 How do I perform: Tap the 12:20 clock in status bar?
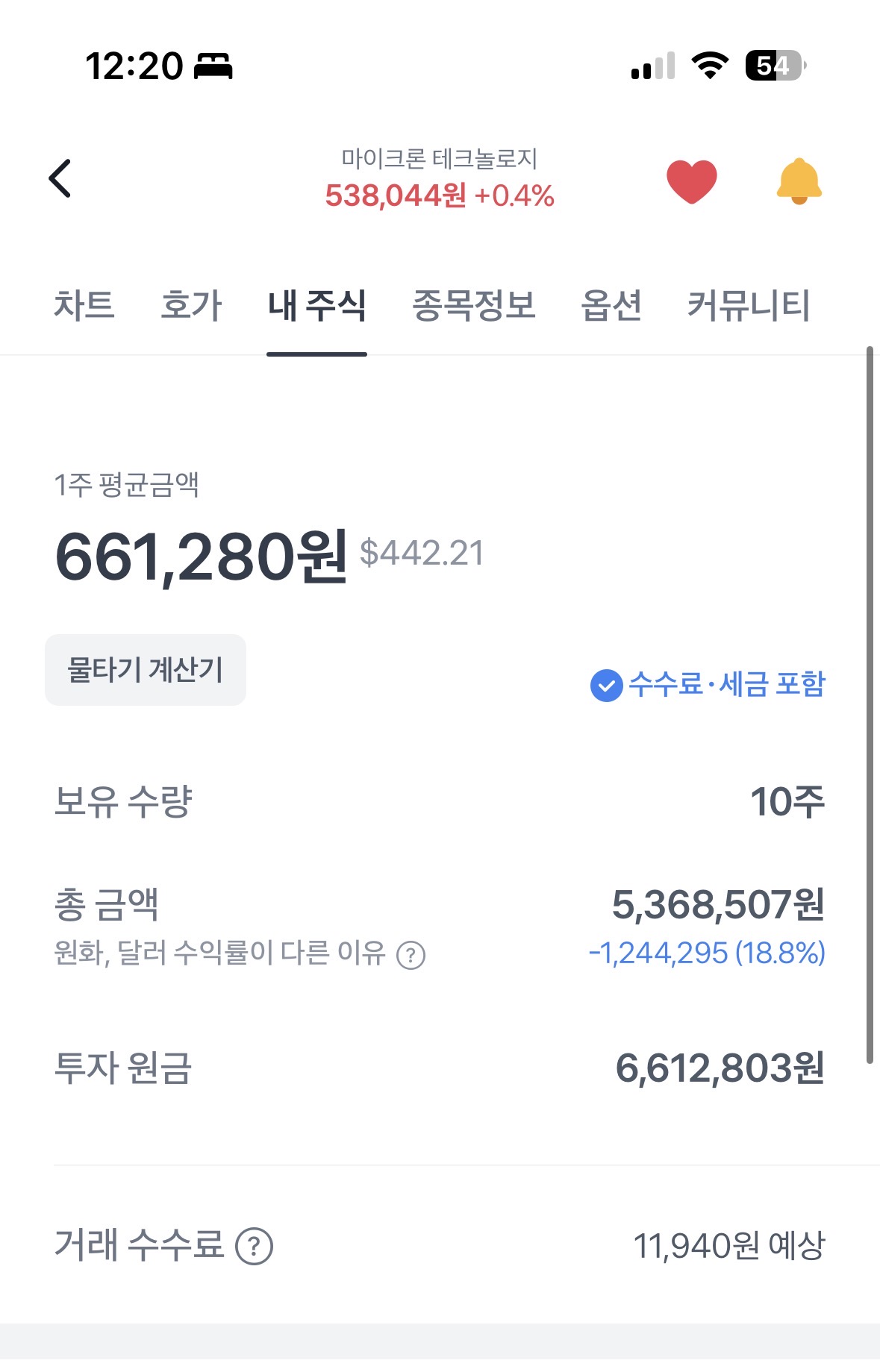134,66
